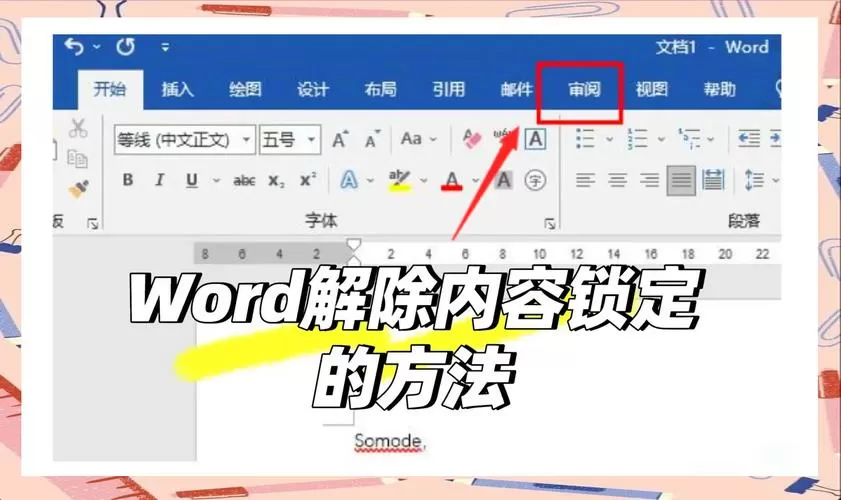Apply yellow text highlight color
The width and height of the screenshot is (841, 500).
pyautogui.click(x=400, y=181)
